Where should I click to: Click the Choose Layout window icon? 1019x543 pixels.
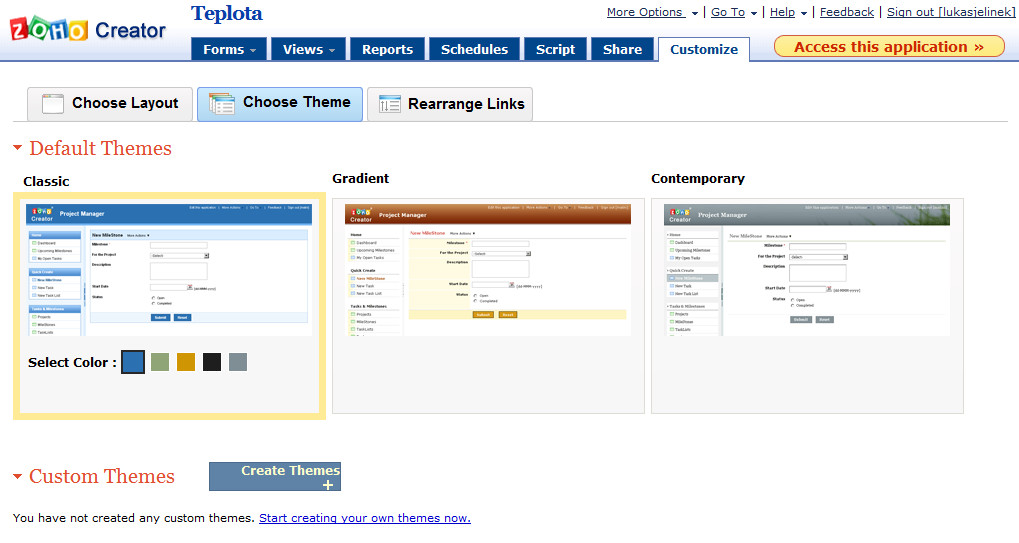(53, 104)
